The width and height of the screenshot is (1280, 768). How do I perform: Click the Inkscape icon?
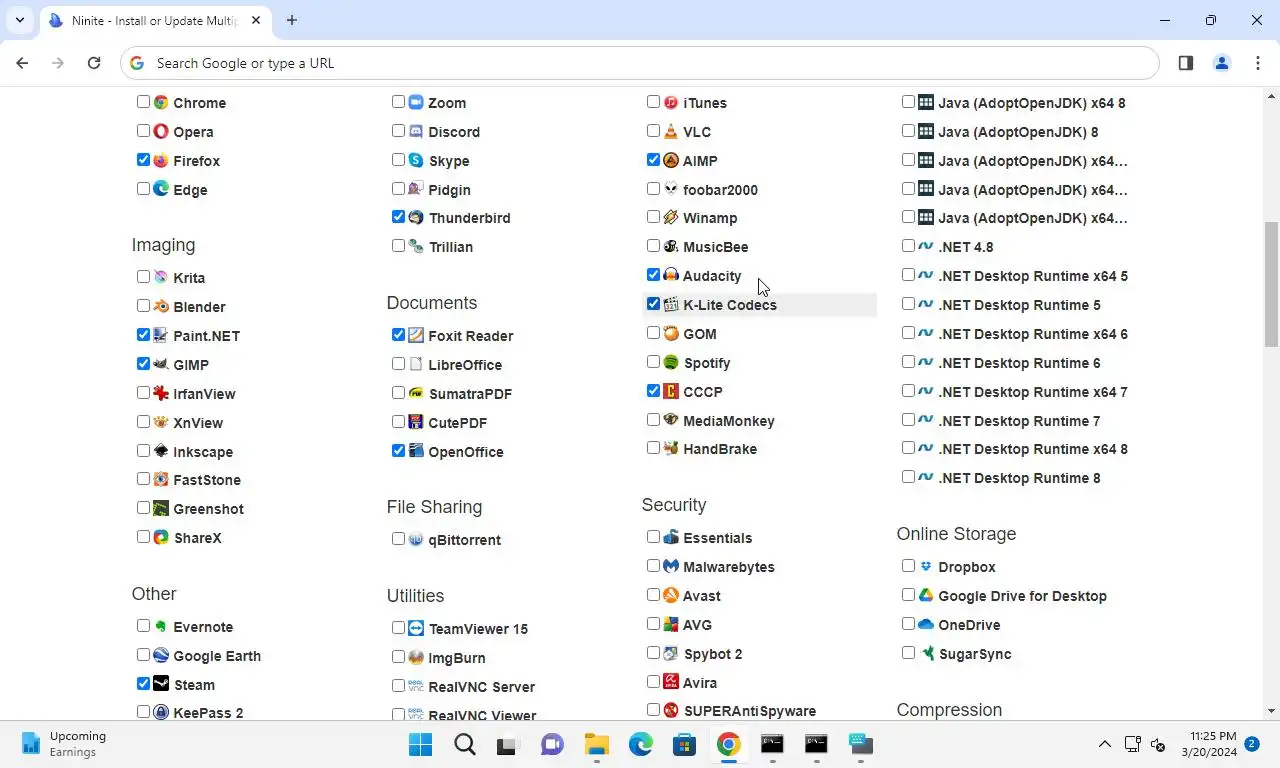pos(161,451)
